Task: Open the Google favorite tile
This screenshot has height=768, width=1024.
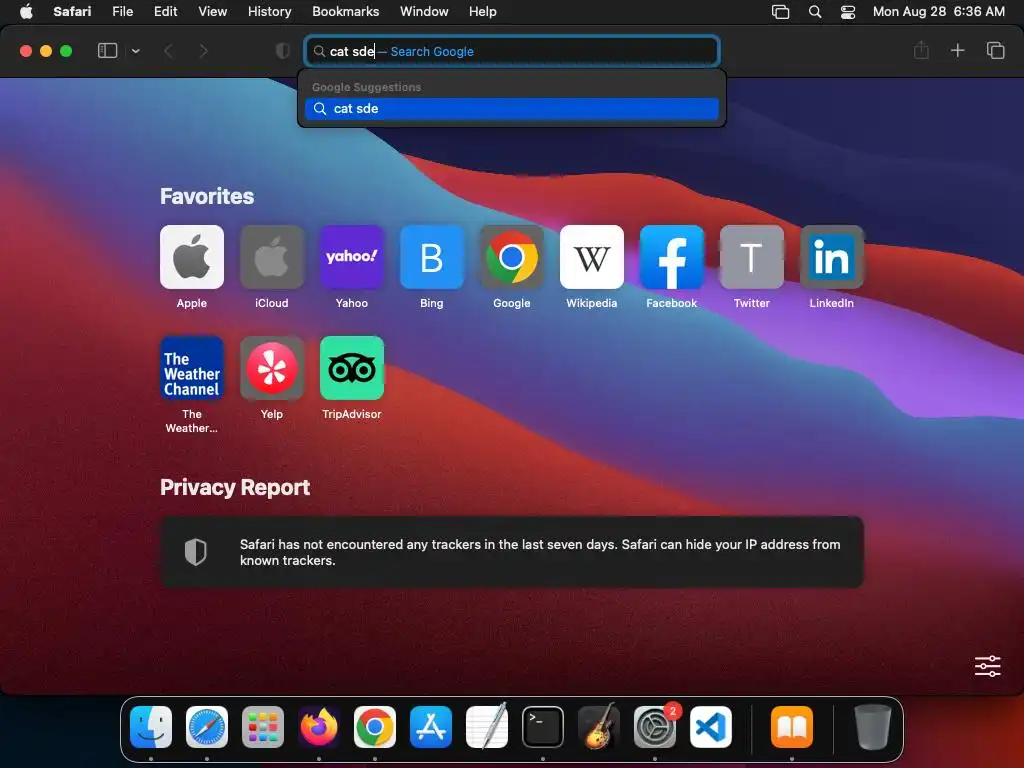Action: pyautogui.click(x=511, y=257)
